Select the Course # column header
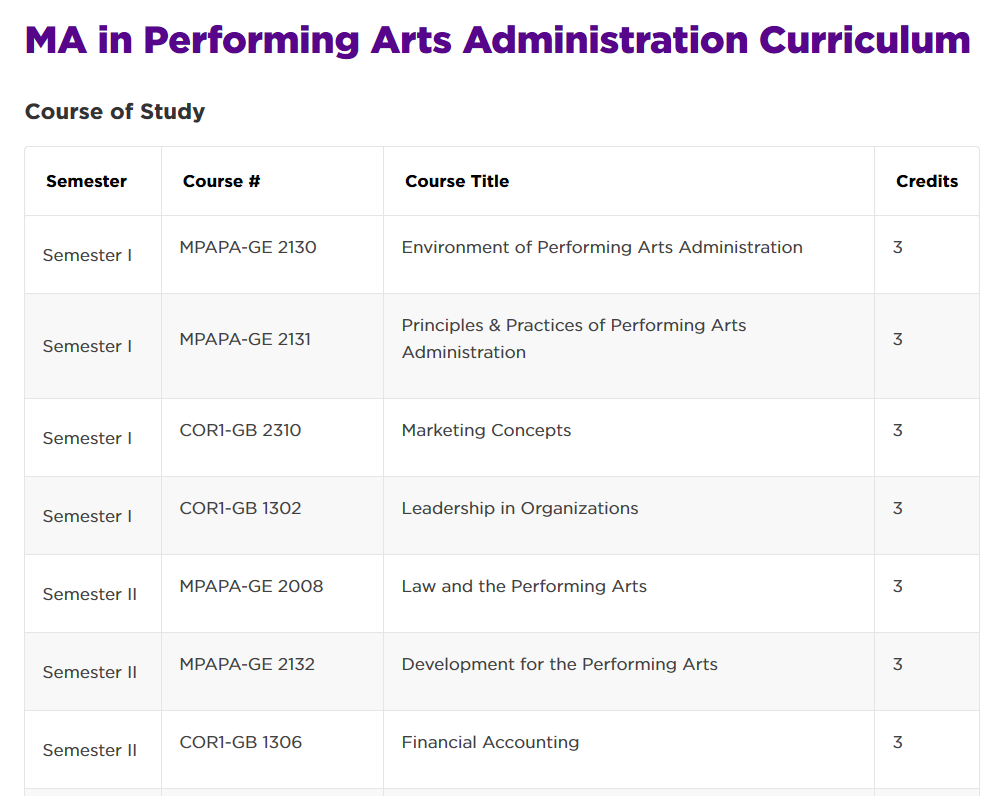The height and width of the screenshot is (796, 993). coord(221,181)
